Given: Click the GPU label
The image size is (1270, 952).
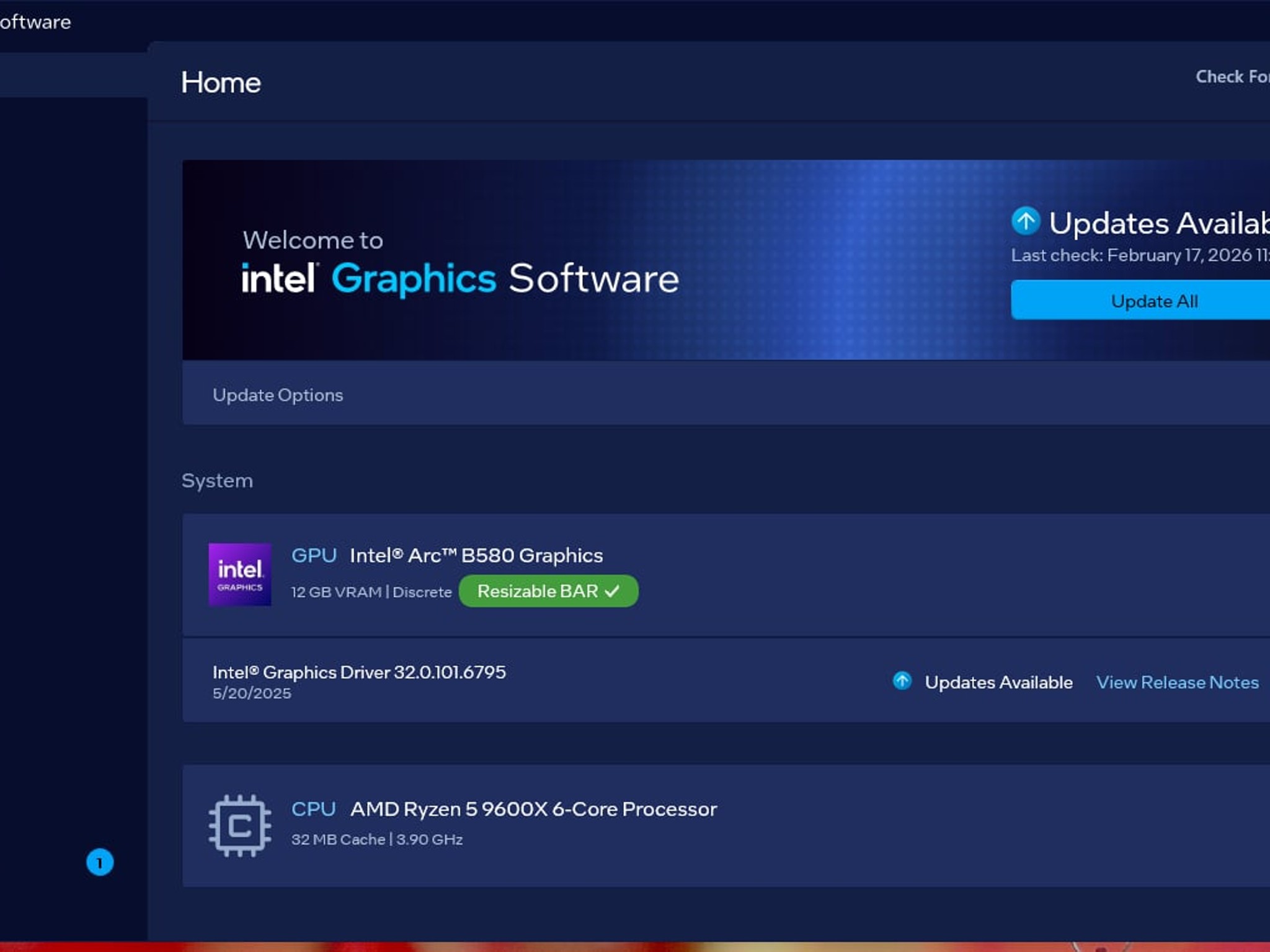Looking at the screenshot, I should tap(314, 555).
